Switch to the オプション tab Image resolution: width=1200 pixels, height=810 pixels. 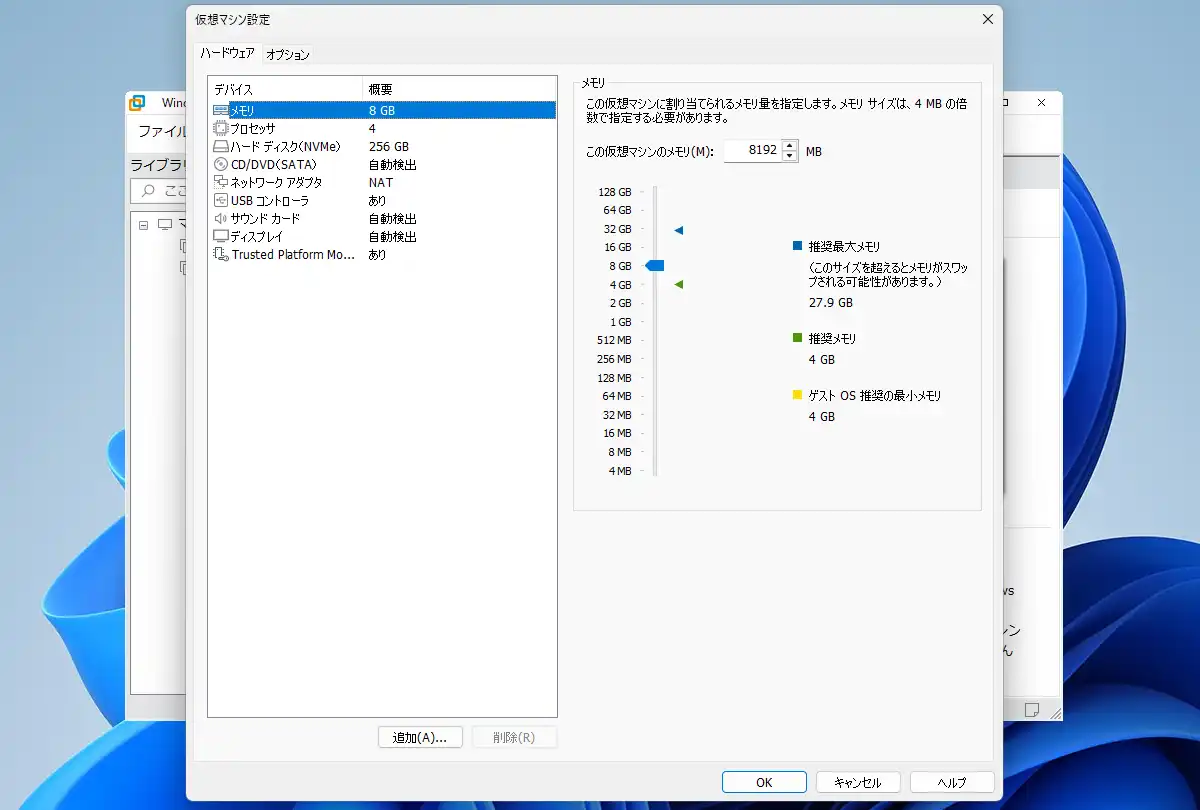(x=288, y=55)
